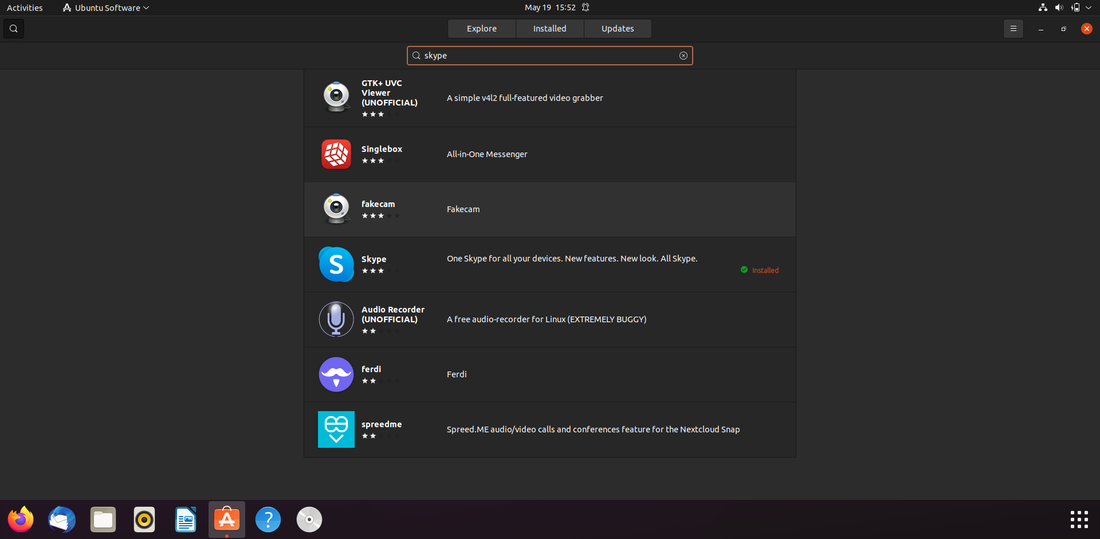The image size is (1100, 539).
Task: Switch to the Installed tab
Action: click(x=549, y=29)
